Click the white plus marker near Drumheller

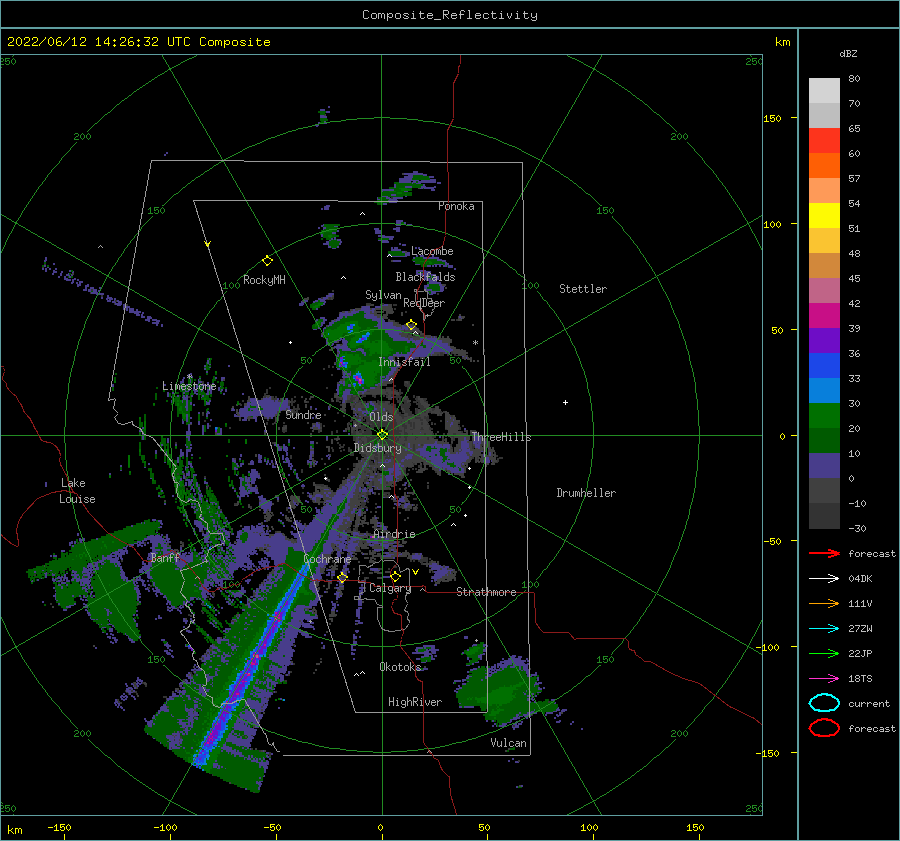(x=565, y=402)
